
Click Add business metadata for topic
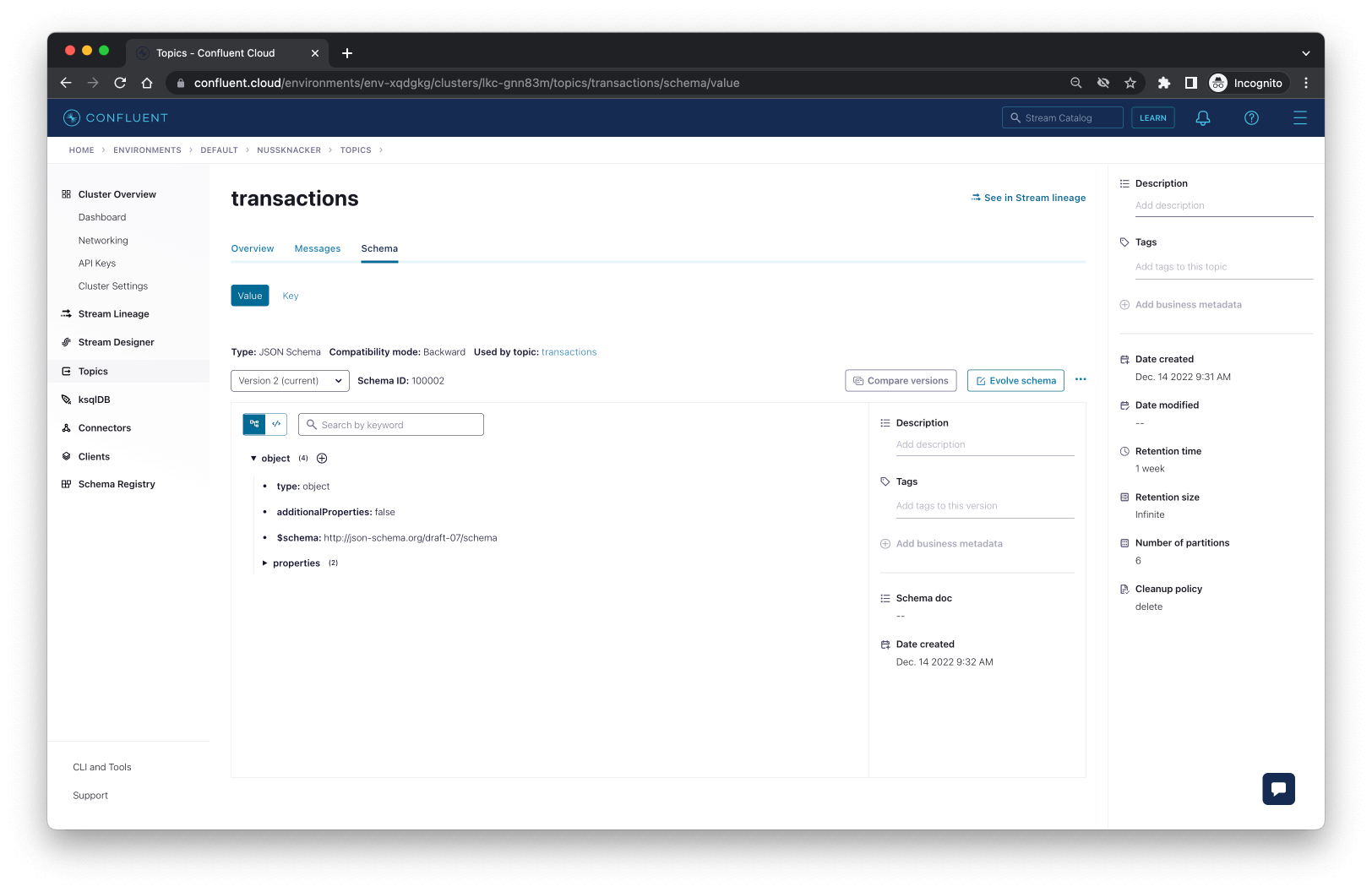(x=1180, y=305)
